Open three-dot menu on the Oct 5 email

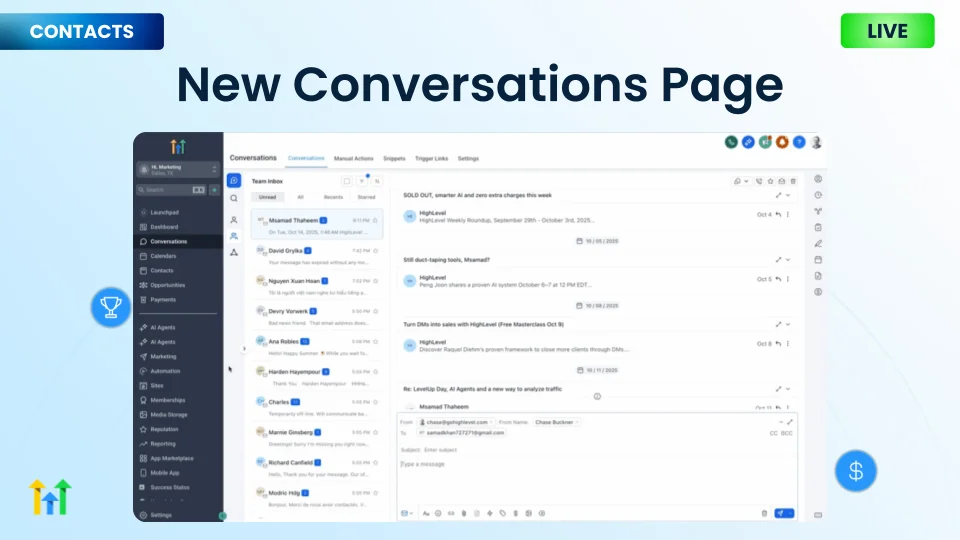coord(788,279)
